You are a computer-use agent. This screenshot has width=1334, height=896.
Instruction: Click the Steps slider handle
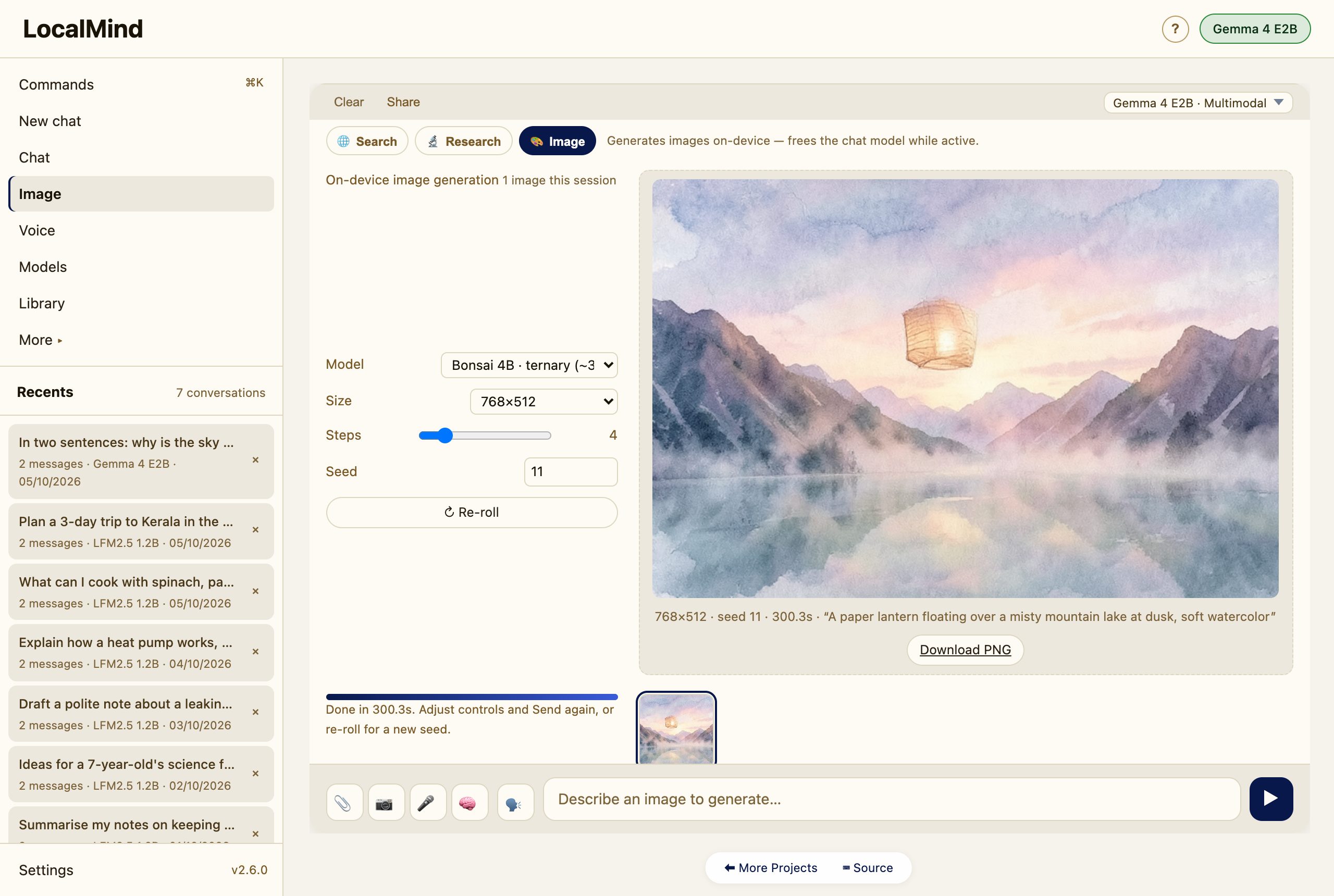coord(444,435)
